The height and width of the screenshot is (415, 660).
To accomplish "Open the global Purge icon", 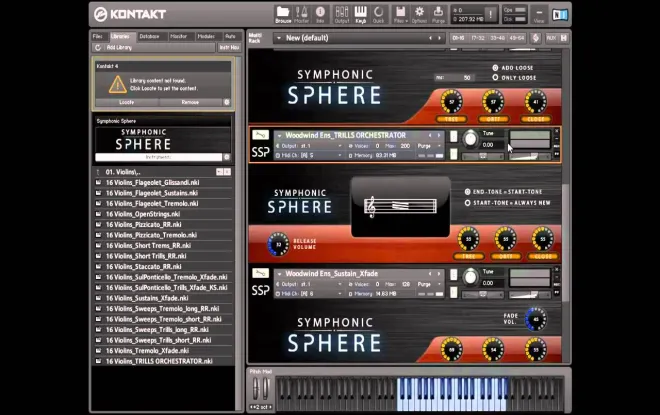I will point(438,14).
